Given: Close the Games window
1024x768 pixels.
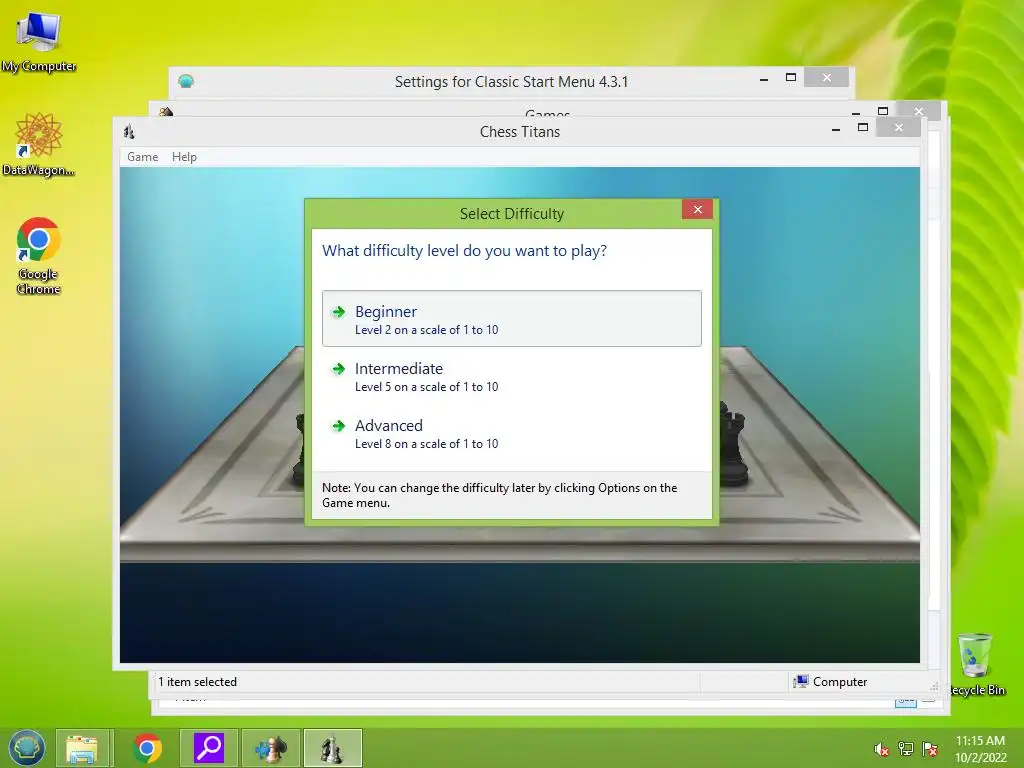Looking at the screenshot, I should [x=919, y=111].
